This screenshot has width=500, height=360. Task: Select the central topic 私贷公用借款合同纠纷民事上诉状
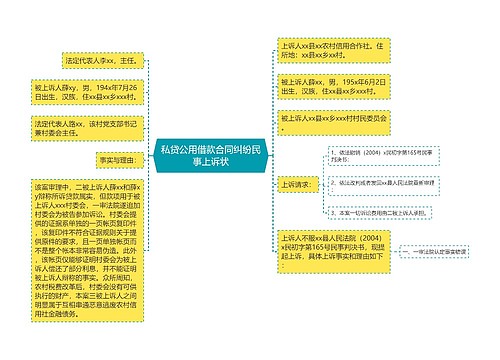(x=211, y=156)
